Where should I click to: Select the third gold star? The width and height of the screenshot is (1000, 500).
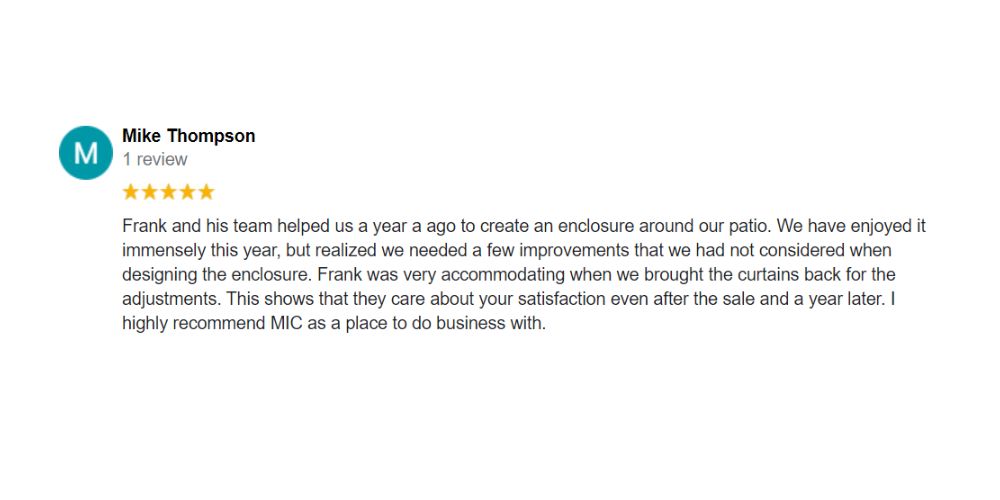168,192
